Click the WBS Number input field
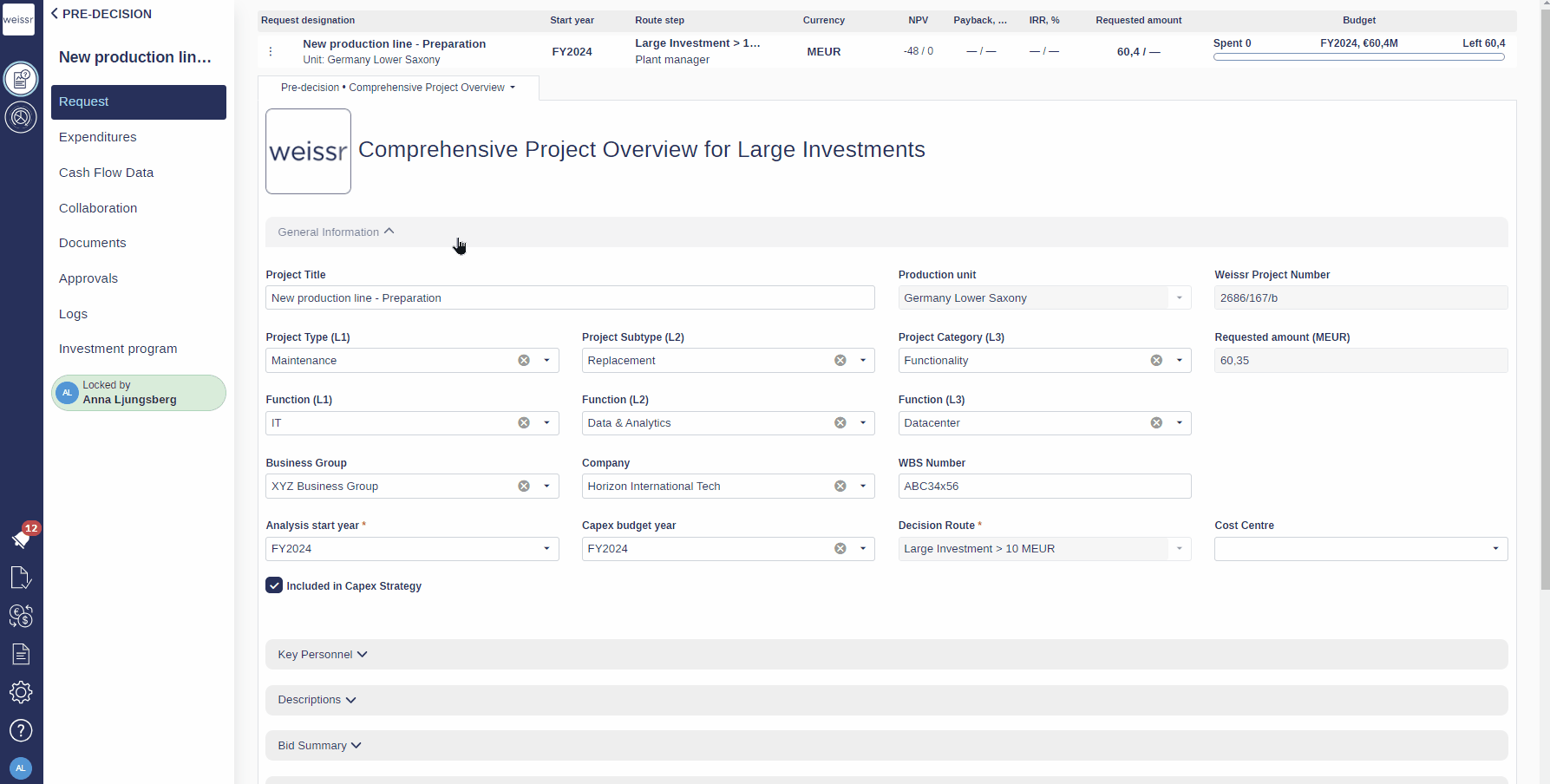The image size is (1550, 784). coord(1043,487)
